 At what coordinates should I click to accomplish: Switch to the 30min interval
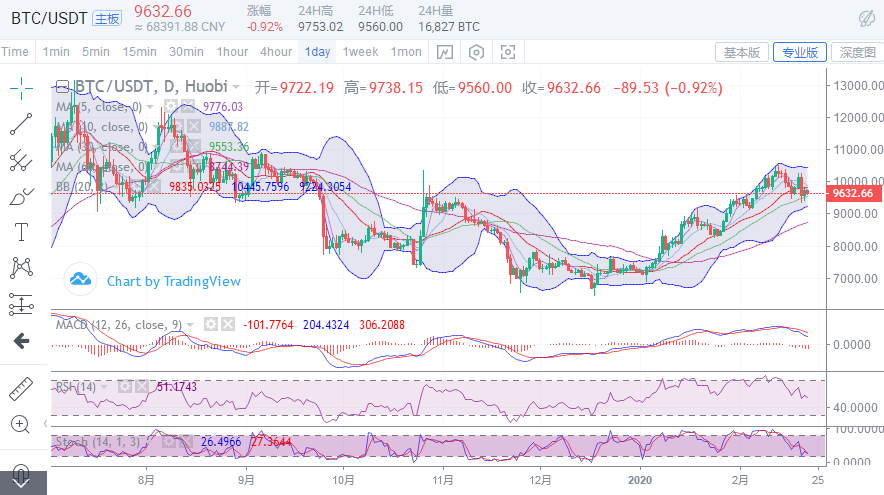pyautogui.click(x=186, y=52)
